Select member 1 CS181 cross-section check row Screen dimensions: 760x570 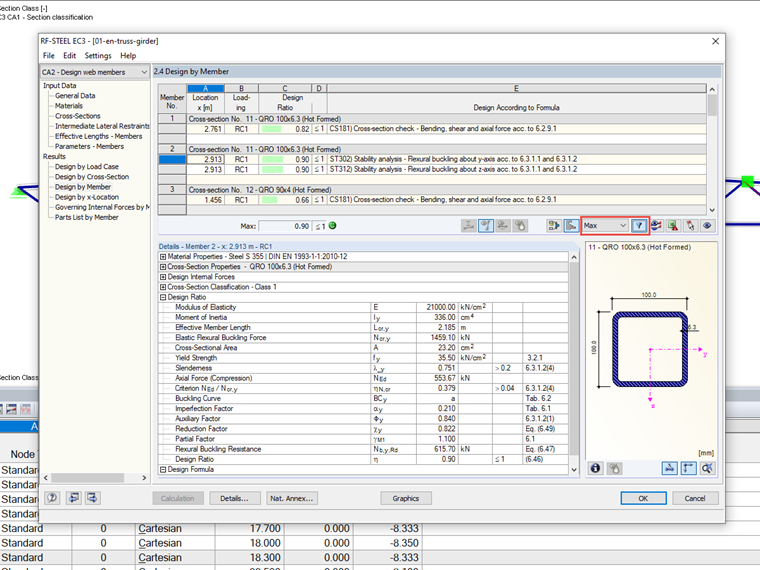(432, 129)
